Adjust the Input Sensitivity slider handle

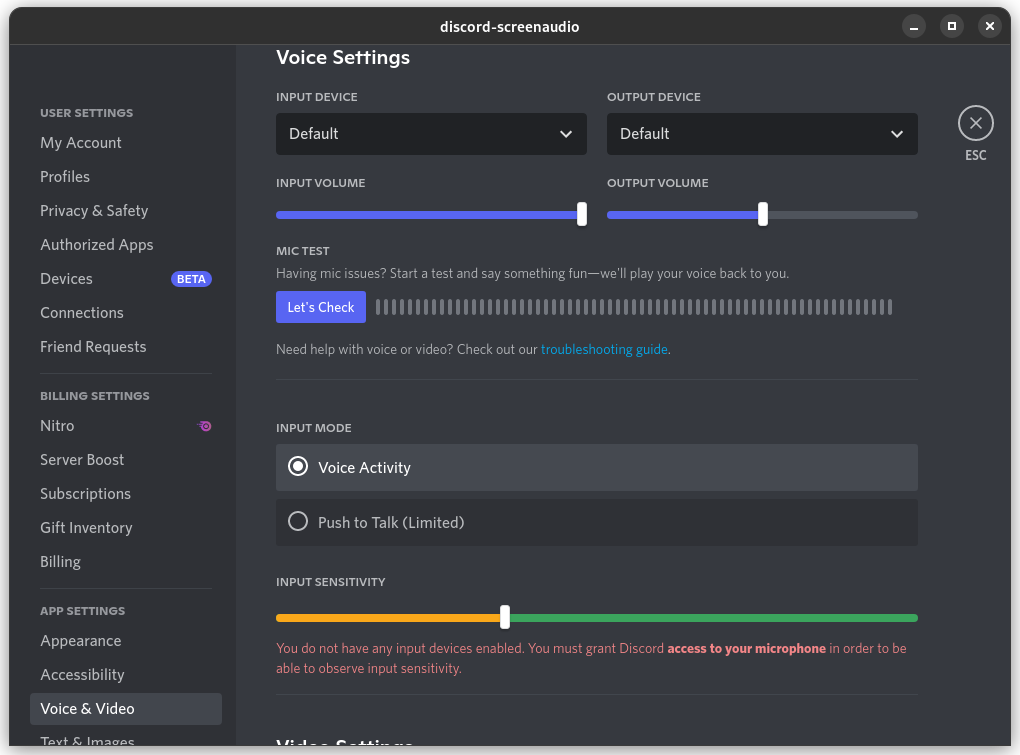(x=504, y=617)
